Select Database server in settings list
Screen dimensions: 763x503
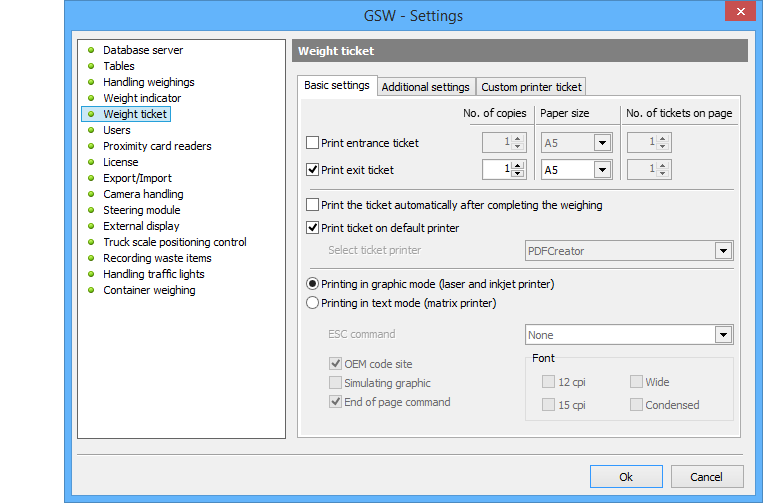point(142,50)
